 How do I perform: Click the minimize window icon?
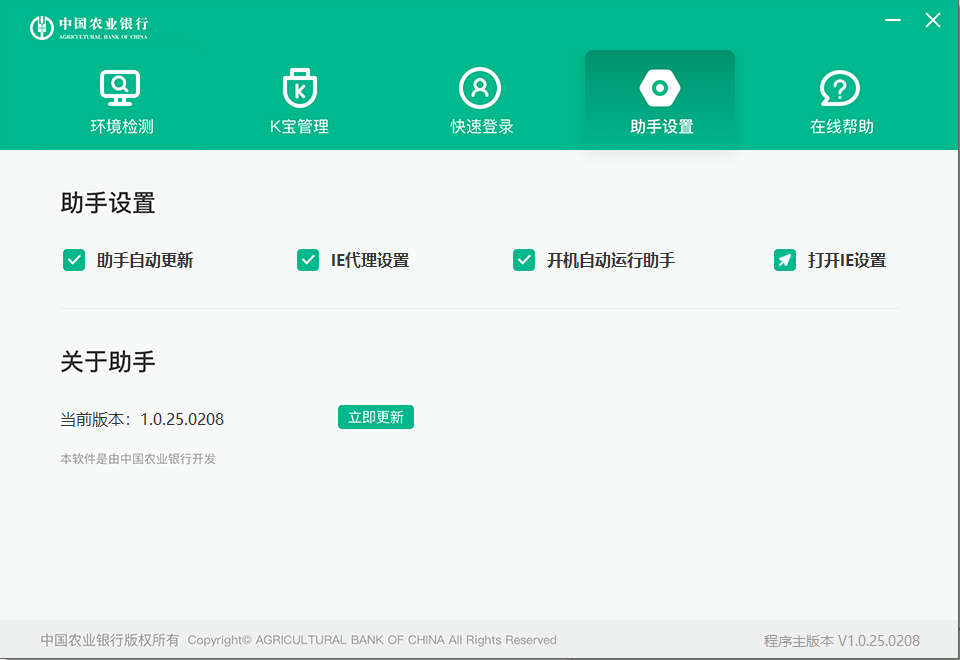892,19
